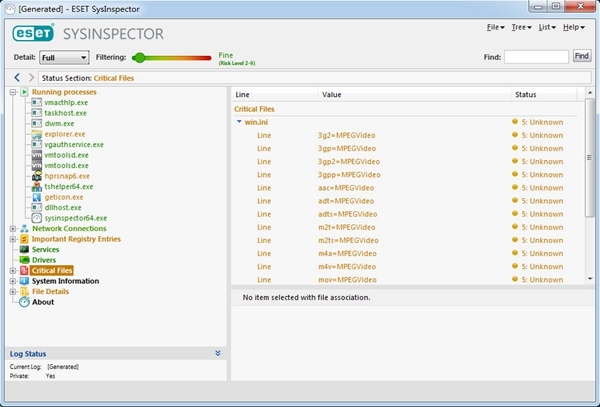
Task: Click the hprsnap6.exe icon
Action: tap(37, 176)
